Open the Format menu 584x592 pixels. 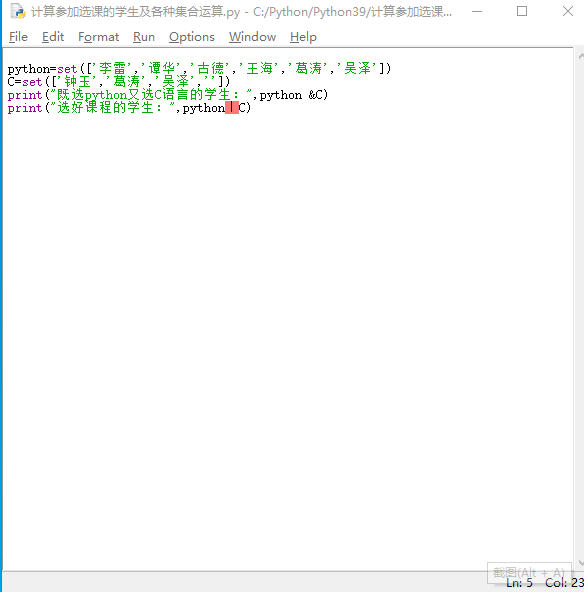tap(98, 37)
